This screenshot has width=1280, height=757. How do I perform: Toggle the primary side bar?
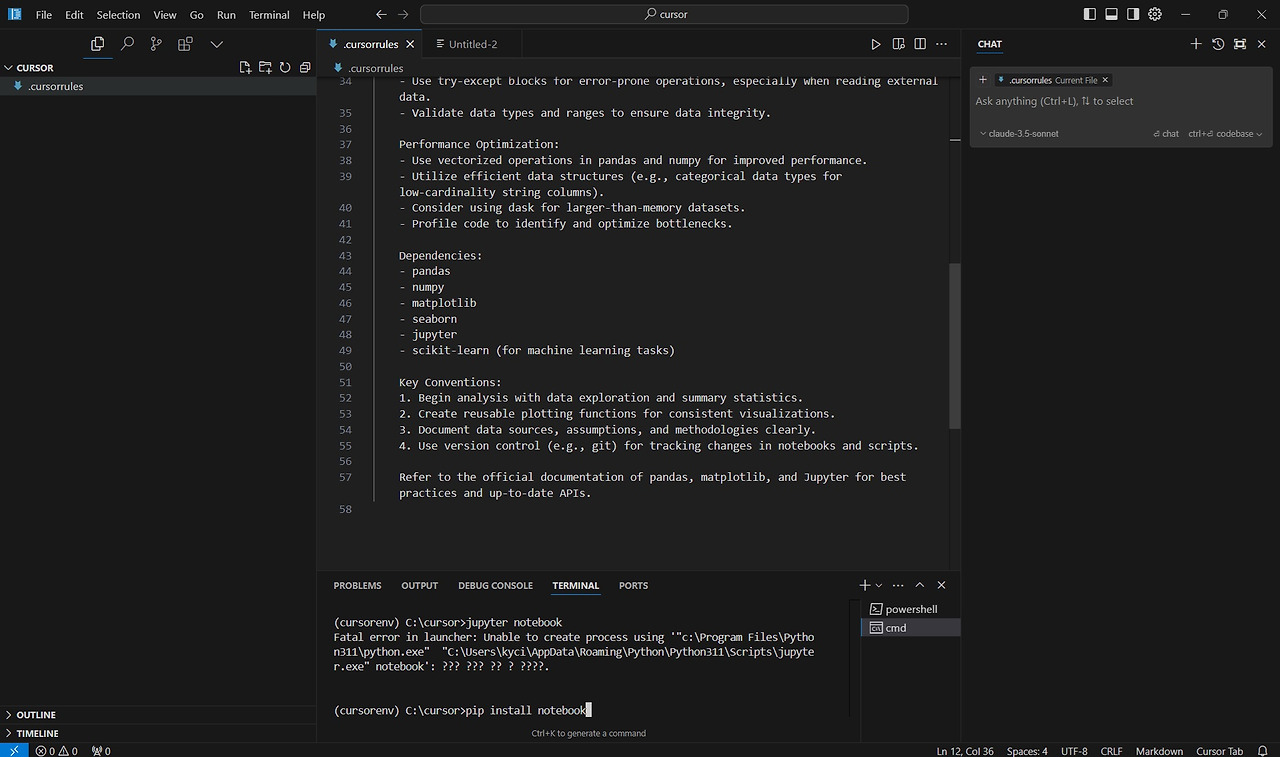[1090, 15]
